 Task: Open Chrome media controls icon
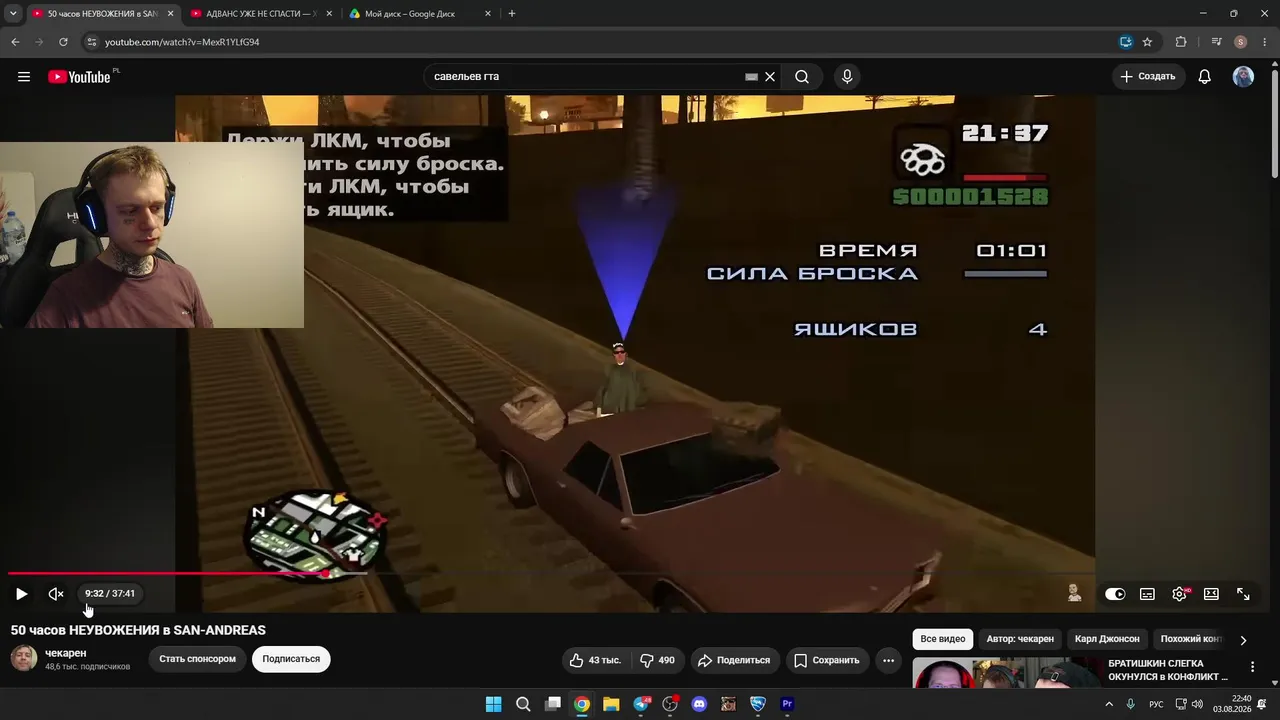point(1216,42)
